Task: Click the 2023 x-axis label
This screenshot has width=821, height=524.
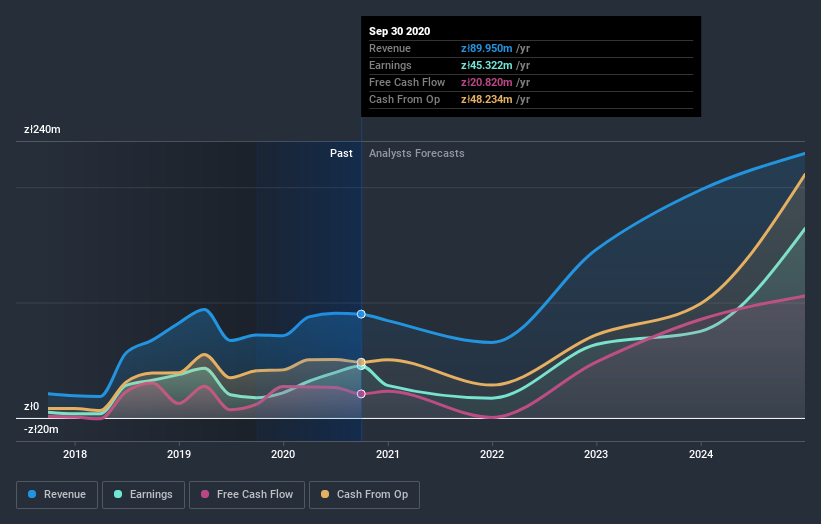Action: coord(596,454)
